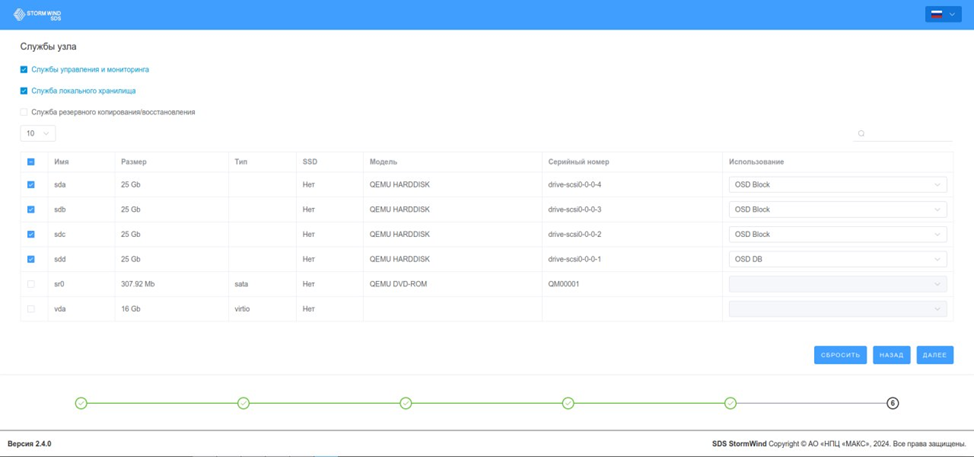This screenshot has height=457, width=974.
Task: Click the second completed step checkmark
Action: (x=244, y=403)
